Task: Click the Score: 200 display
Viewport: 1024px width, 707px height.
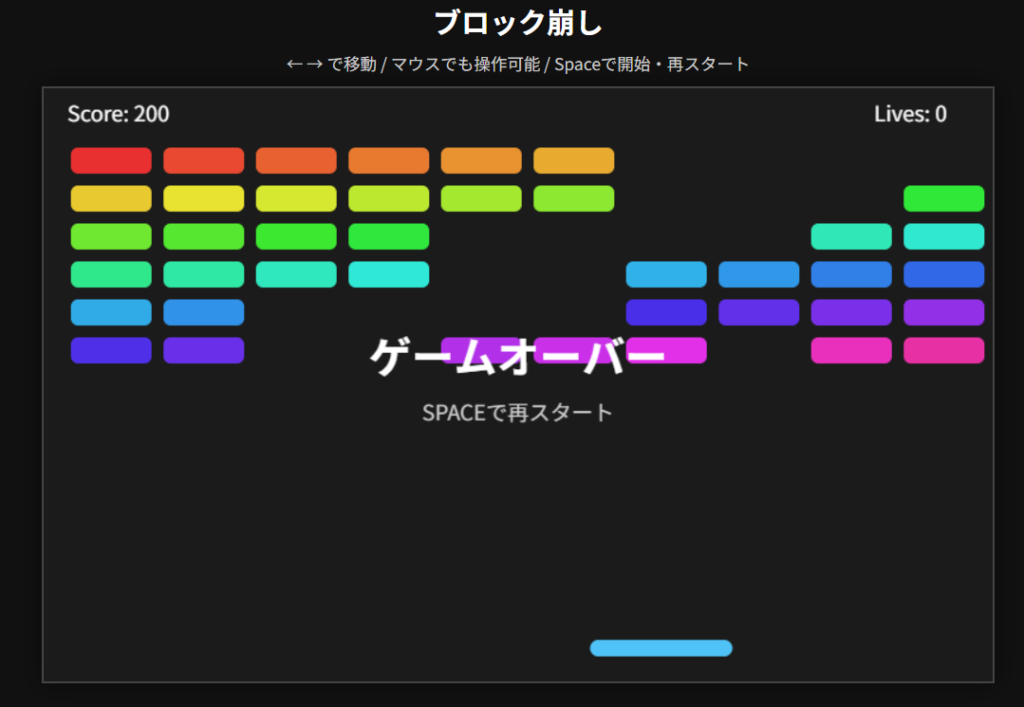Action: point(118,114)
